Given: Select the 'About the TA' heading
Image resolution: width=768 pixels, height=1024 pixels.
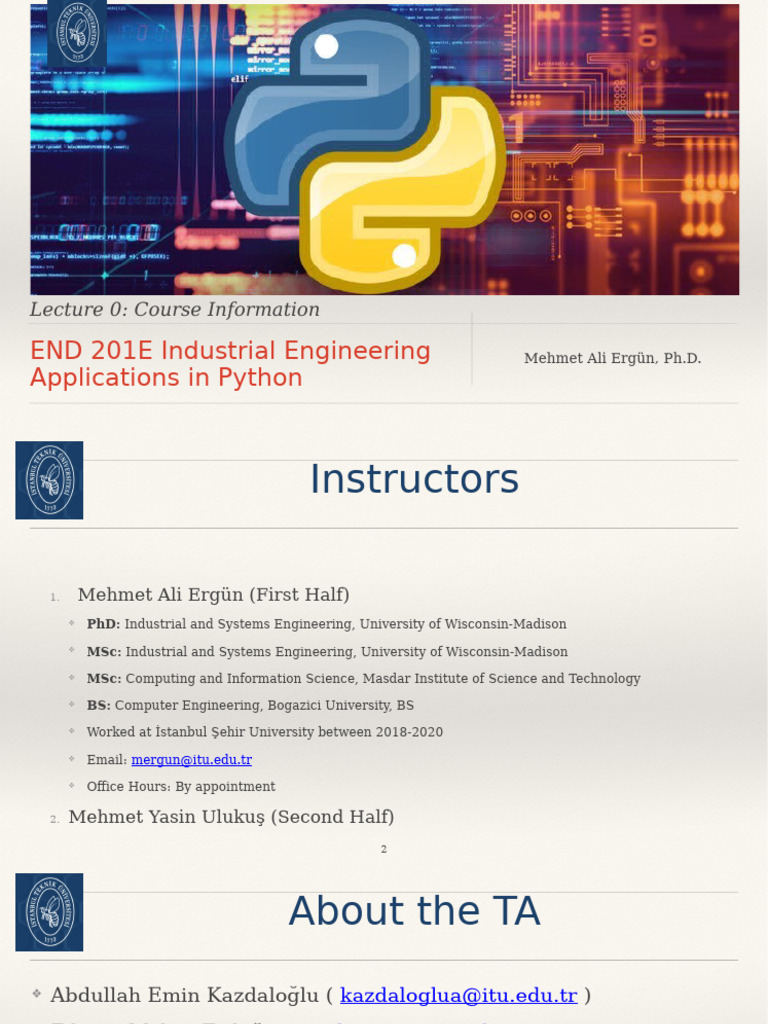Looking at the screenshot, I should click(415, 910).
